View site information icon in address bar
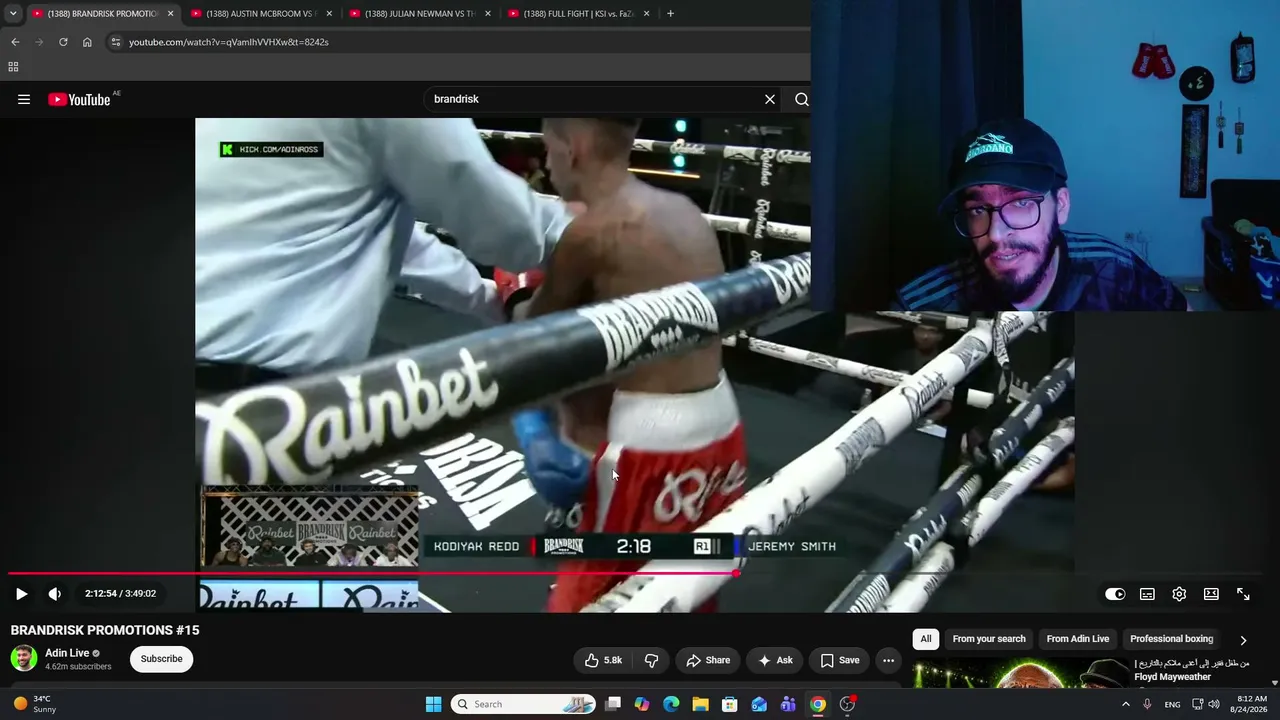The height and width of the screenshot is (720, 1280). click(116, 42)
